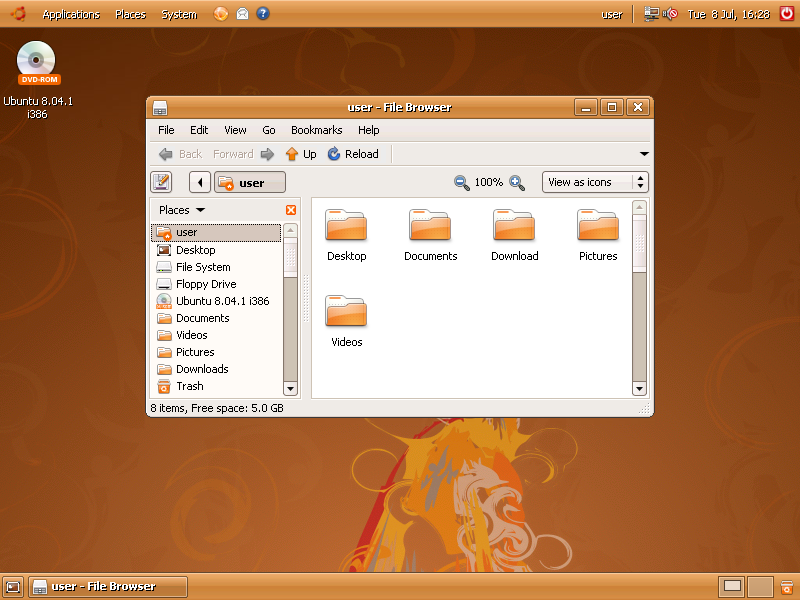Image resolution: width=800 pixels, height=600 pixels.
Task: Open the Pictures folder icon in file pane
Action: (598, 225)
